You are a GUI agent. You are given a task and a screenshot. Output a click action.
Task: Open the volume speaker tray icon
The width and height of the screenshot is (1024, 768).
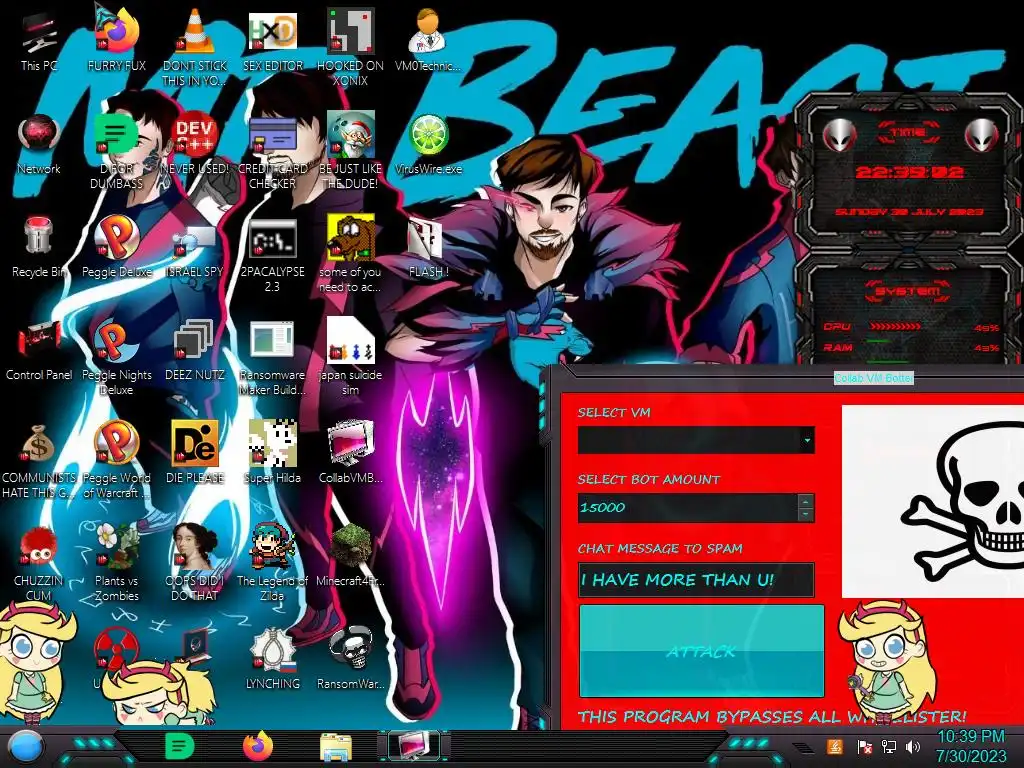913,746
